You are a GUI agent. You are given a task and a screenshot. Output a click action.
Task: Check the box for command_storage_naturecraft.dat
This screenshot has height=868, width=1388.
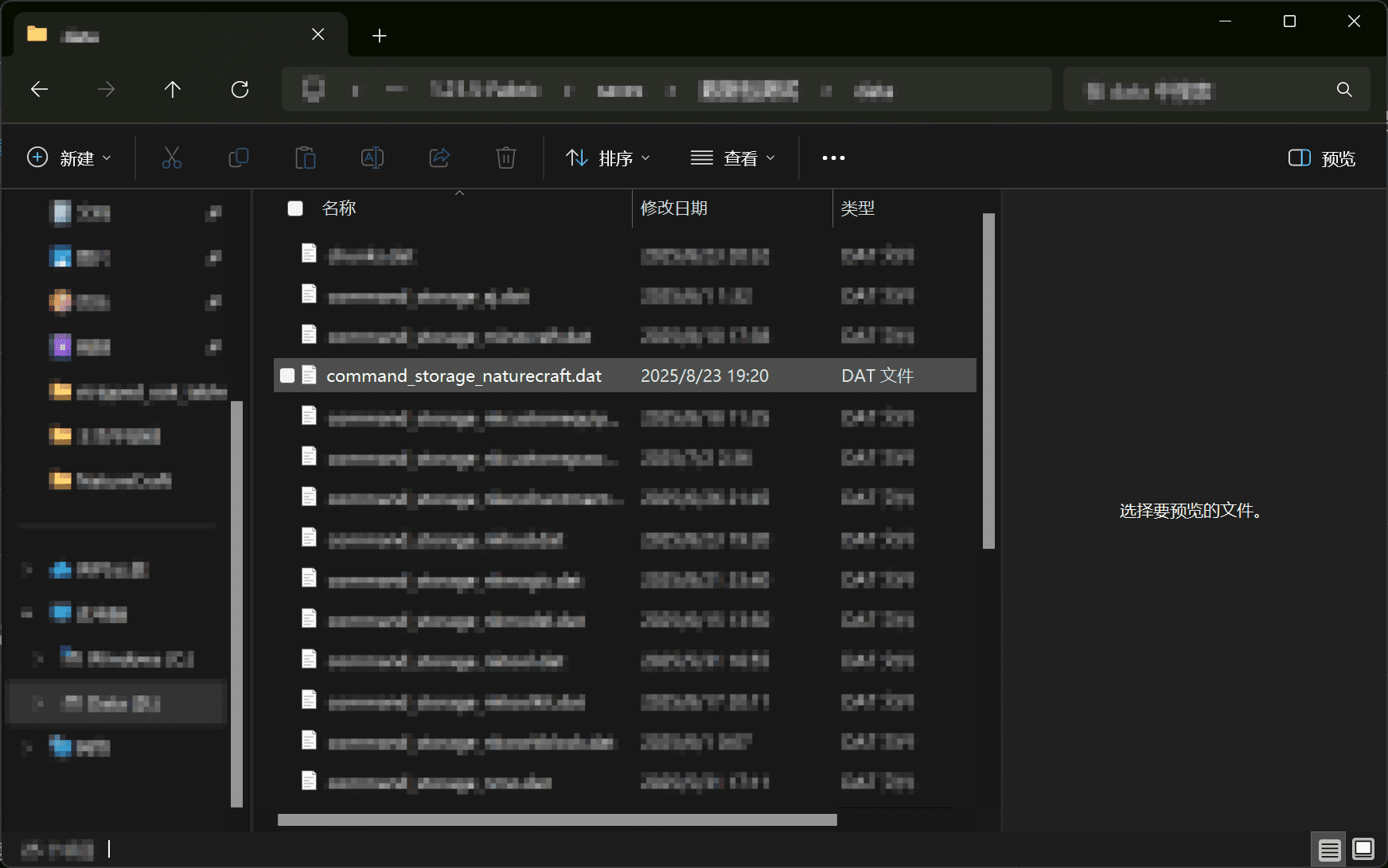(287, 376)
